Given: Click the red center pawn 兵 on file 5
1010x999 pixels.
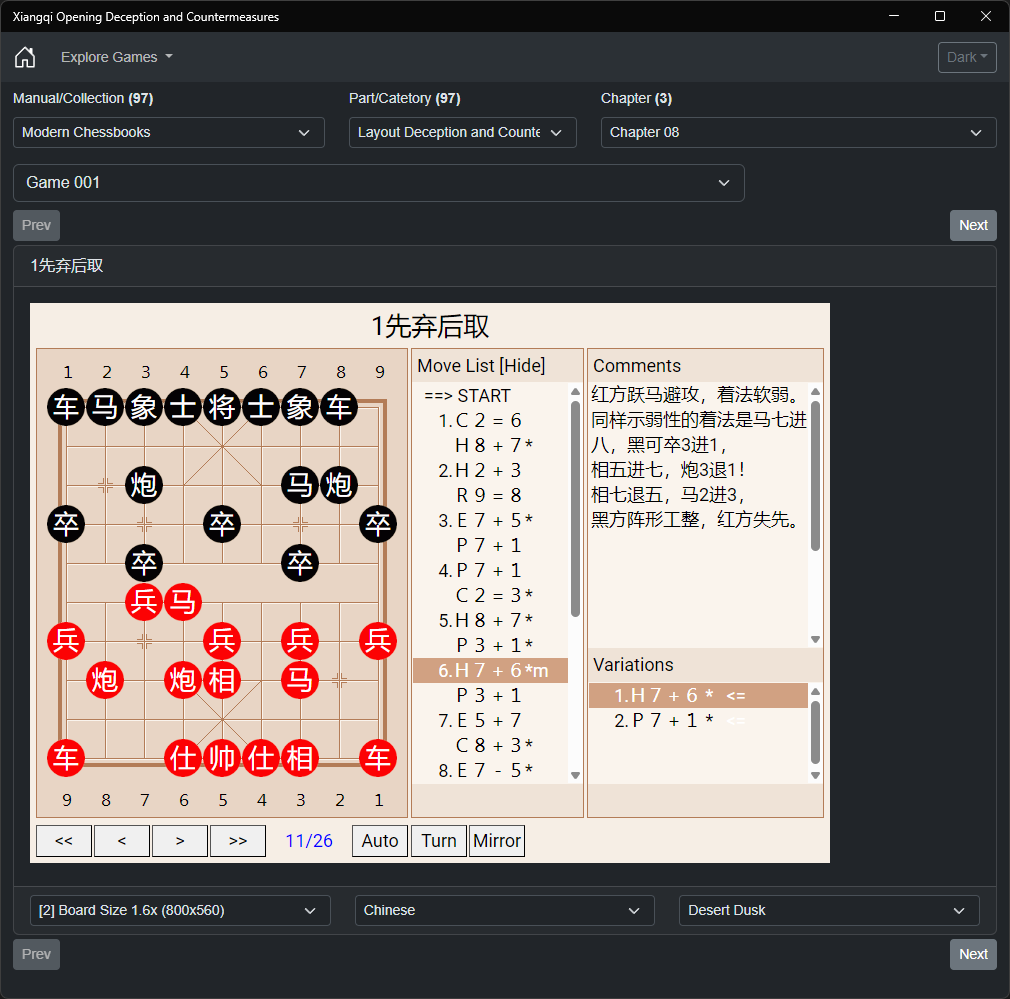Looking at the screenshot, I should 222,641.
